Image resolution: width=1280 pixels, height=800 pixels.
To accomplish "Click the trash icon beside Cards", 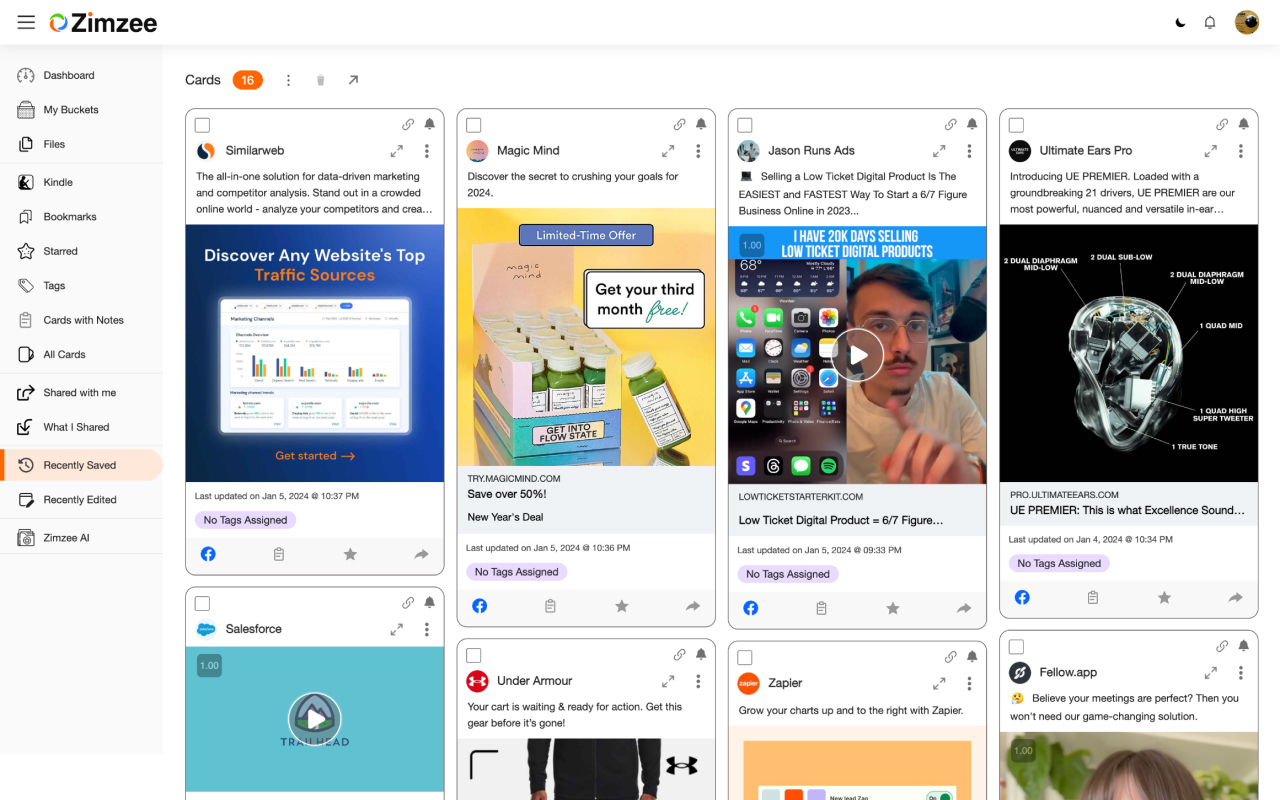I will coord(320,80).
